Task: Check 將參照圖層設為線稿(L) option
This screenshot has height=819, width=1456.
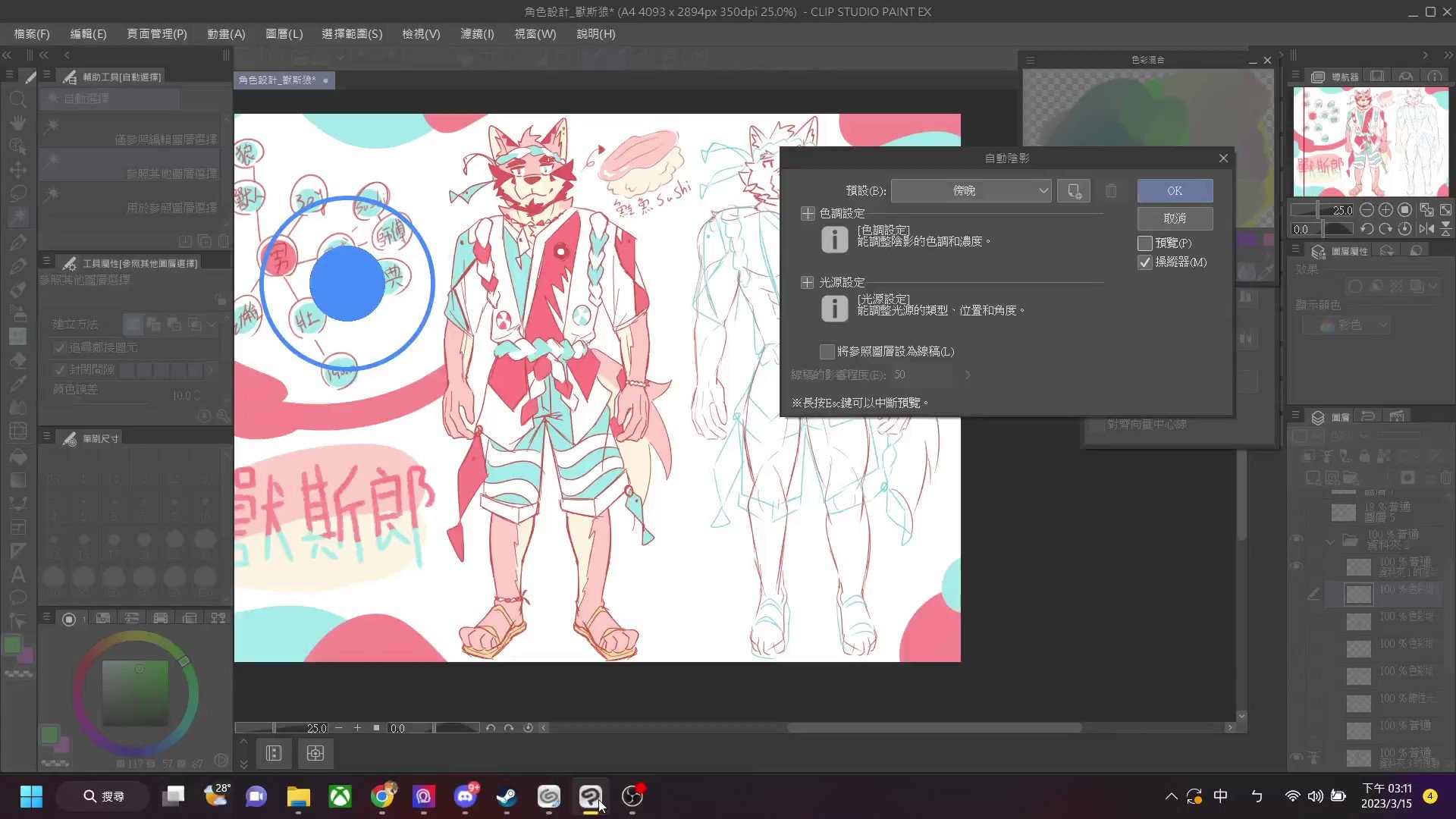Action: point(827,351)
